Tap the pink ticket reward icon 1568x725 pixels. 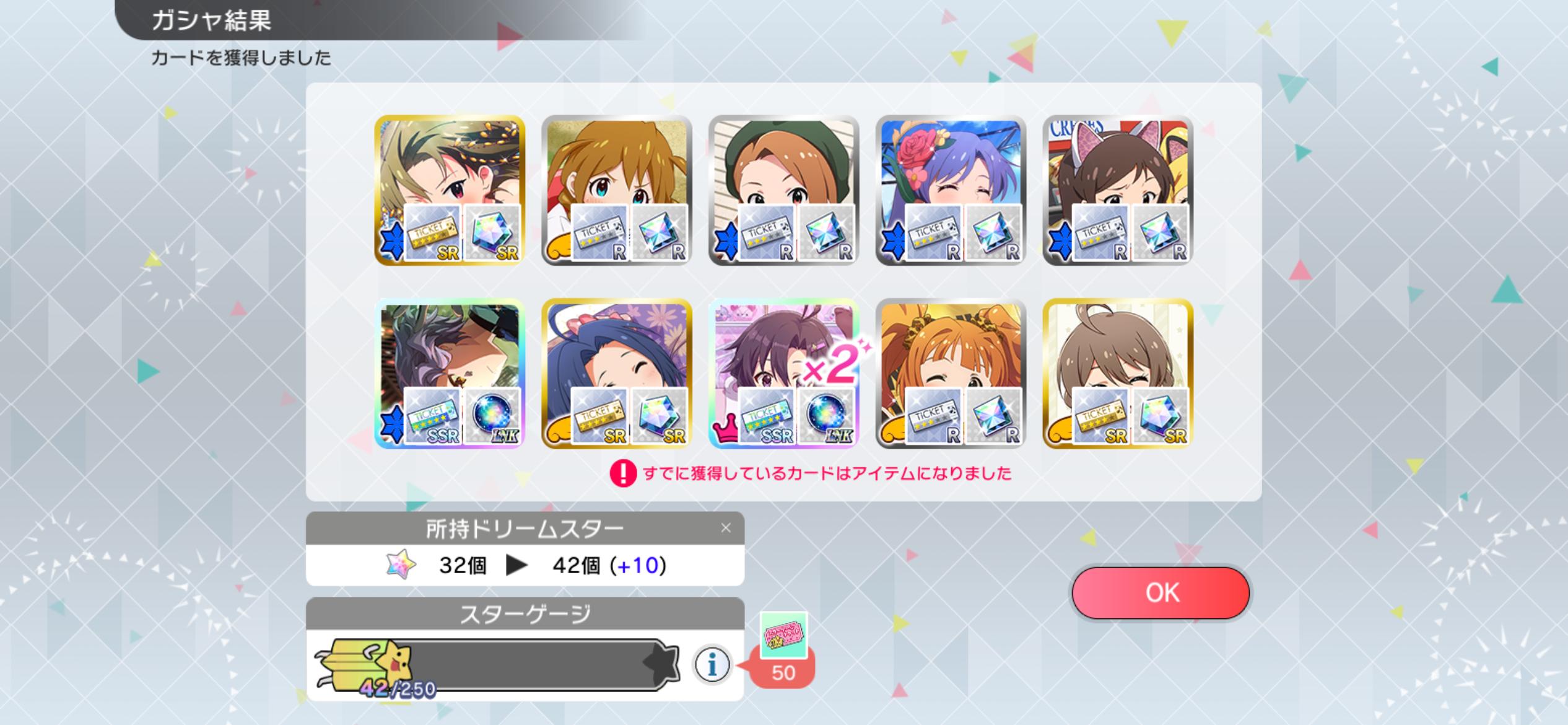(783, 635)
